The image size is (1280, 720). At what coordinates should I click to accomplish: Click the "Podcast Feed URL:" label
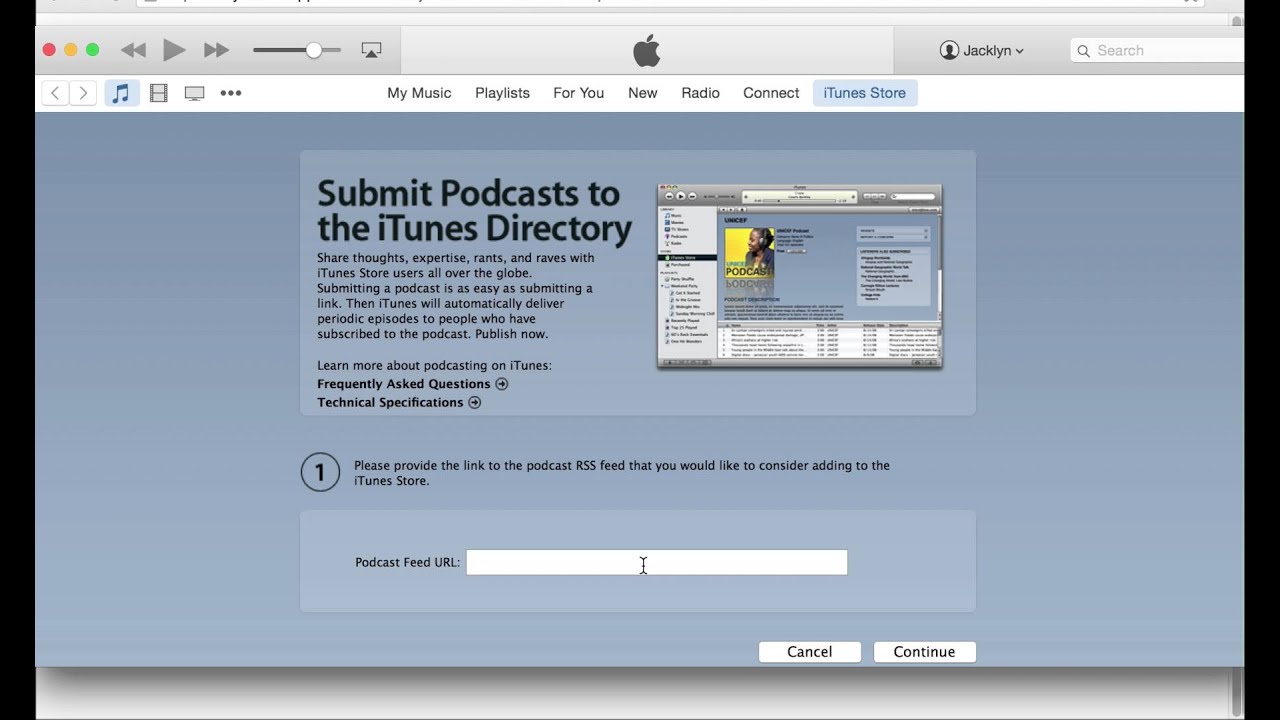(408, 562)
